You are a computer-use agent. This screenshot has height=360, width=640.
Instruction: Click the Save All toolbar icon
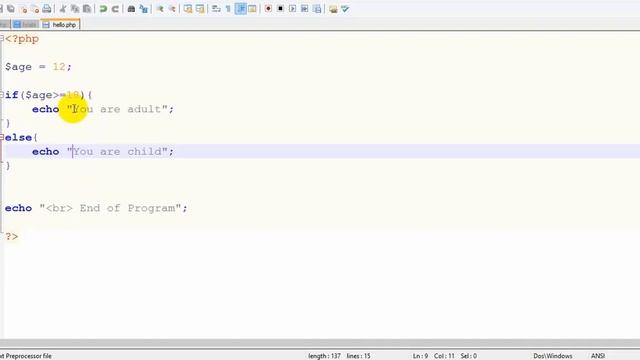11,9
